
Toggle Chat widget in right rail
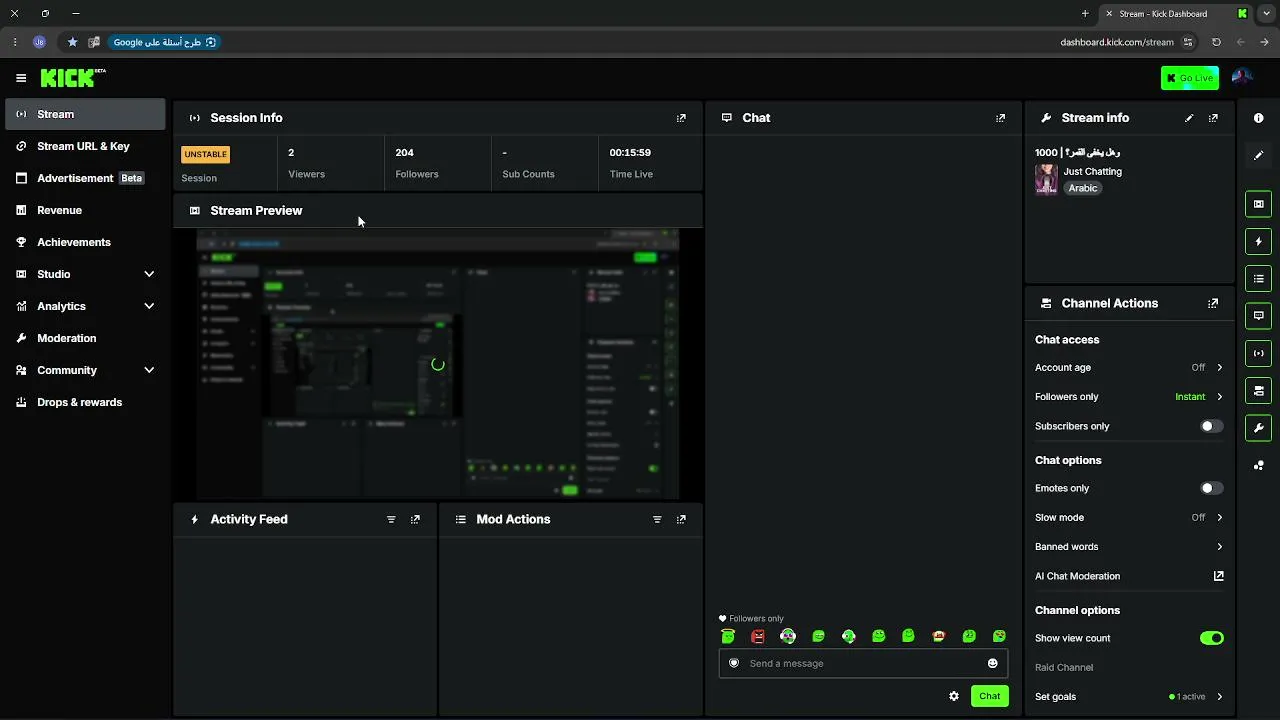1259,316
